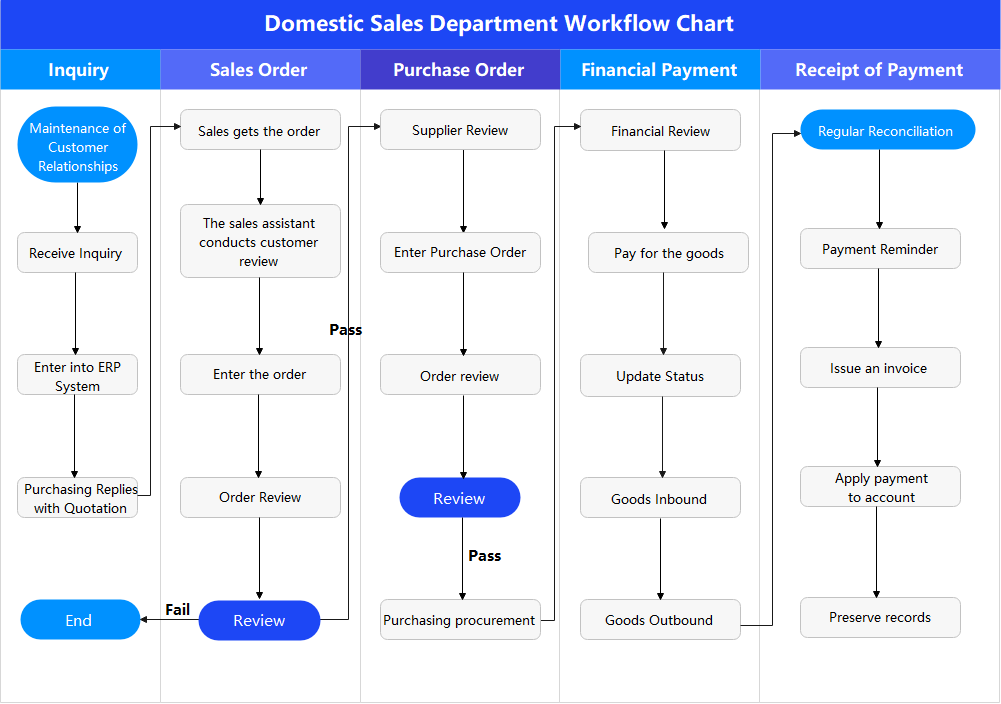The width and height of the screenshot is (1001, 704).
Task: Click the Goods Outbound node
Action: coord(659,620)
